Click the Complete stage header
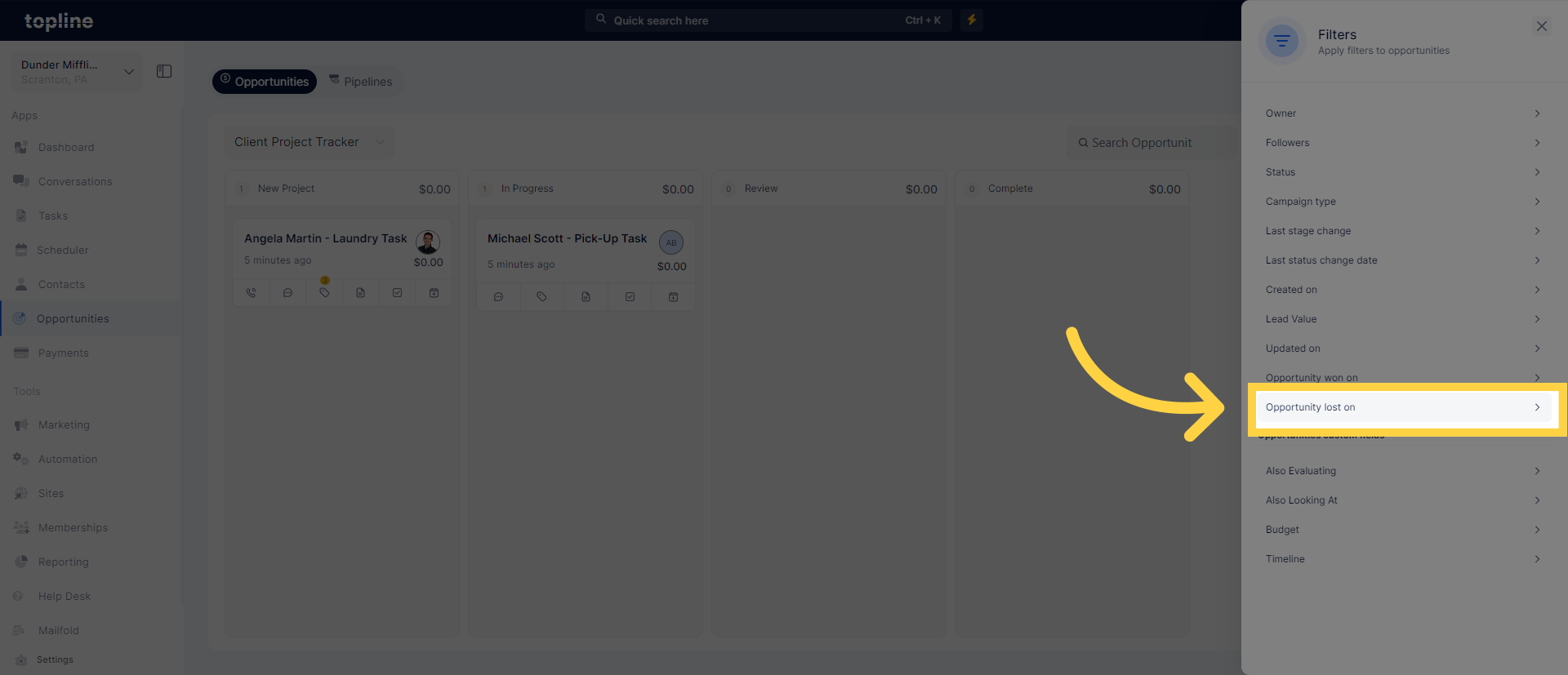 1072,189
